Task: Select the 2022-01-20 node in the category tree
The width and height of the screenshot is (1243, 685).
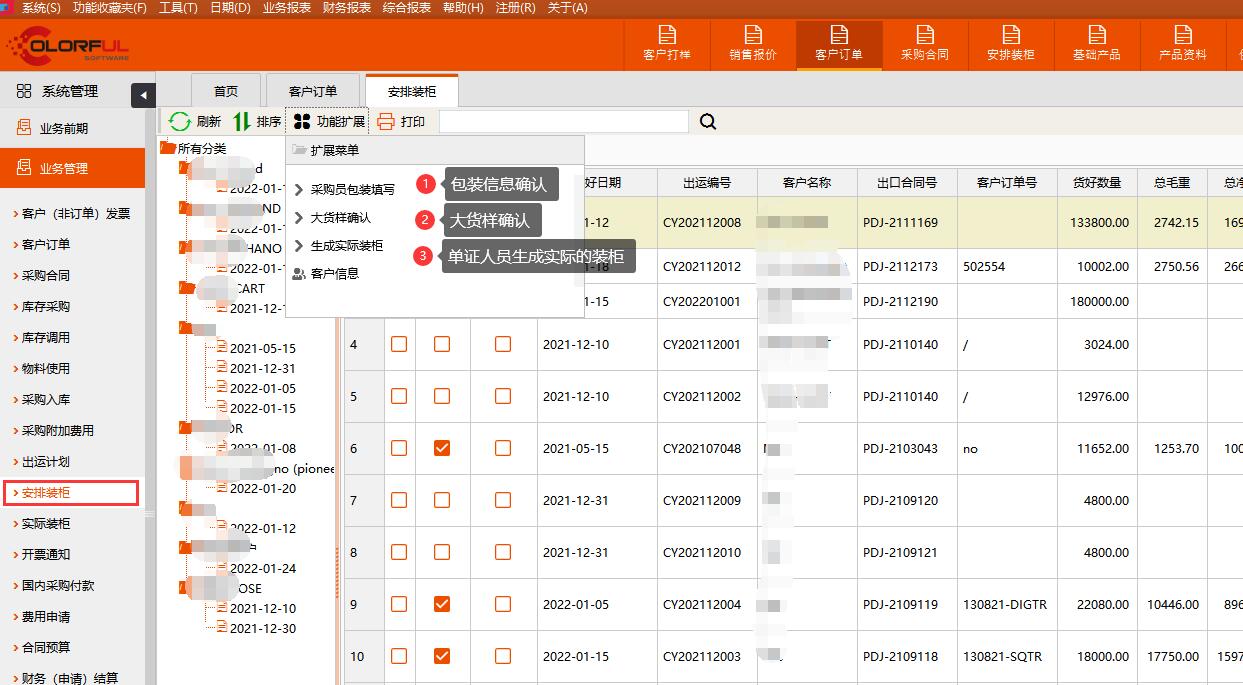Action: (x=263, y=488)
